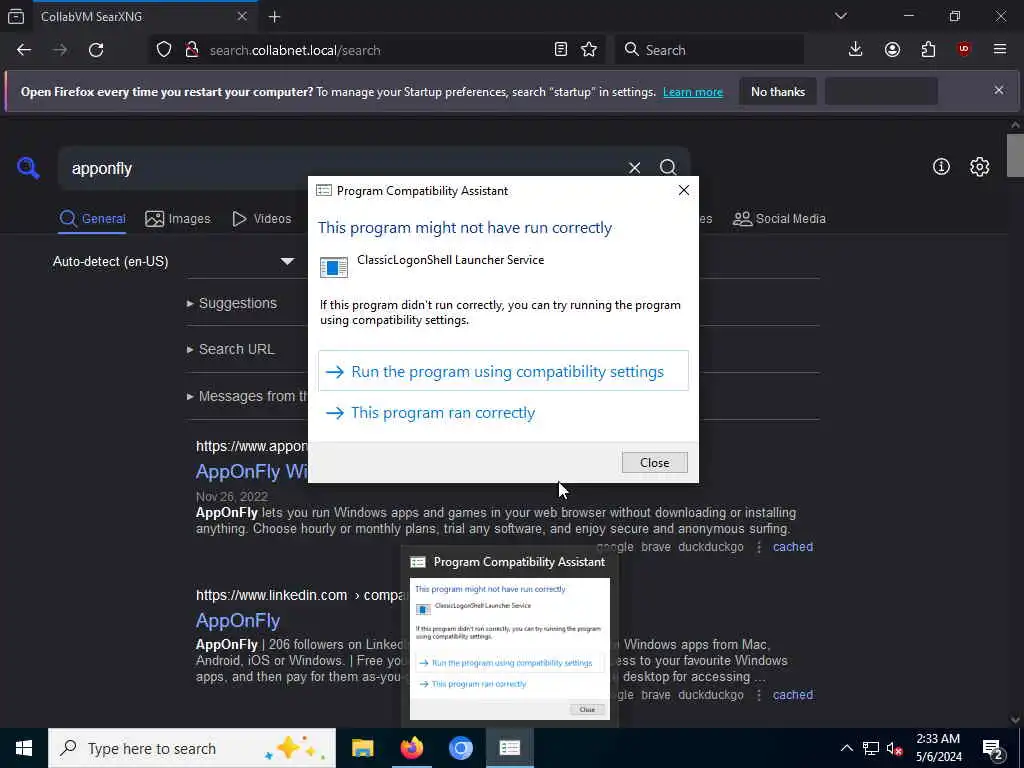
Task: Open the Firefox hamburger application menu
Action: pyautogui.click(x=1000, y=50)
